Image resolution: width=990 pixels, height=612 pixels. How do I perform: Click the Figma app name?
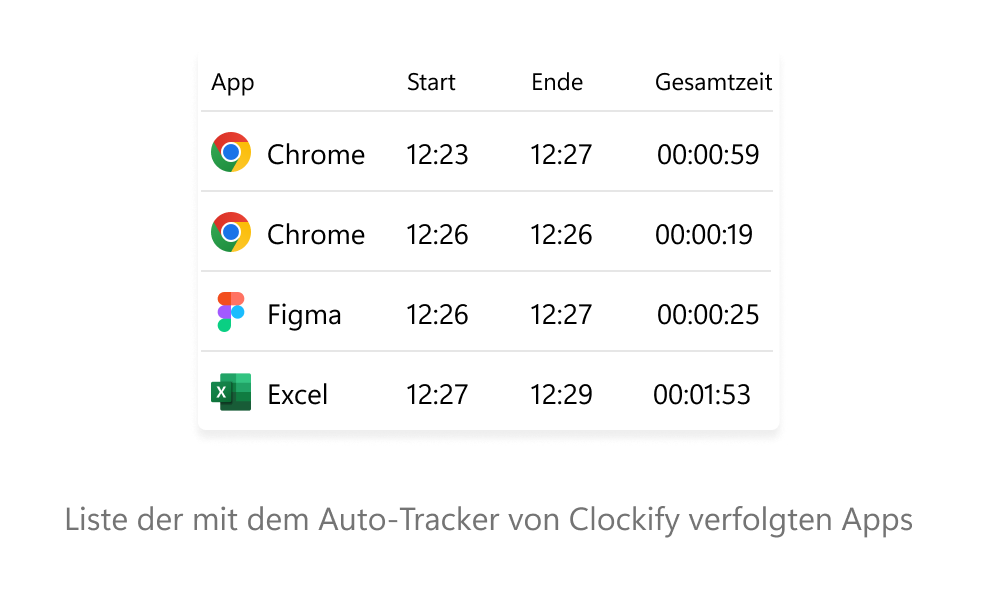click(304, 315)
